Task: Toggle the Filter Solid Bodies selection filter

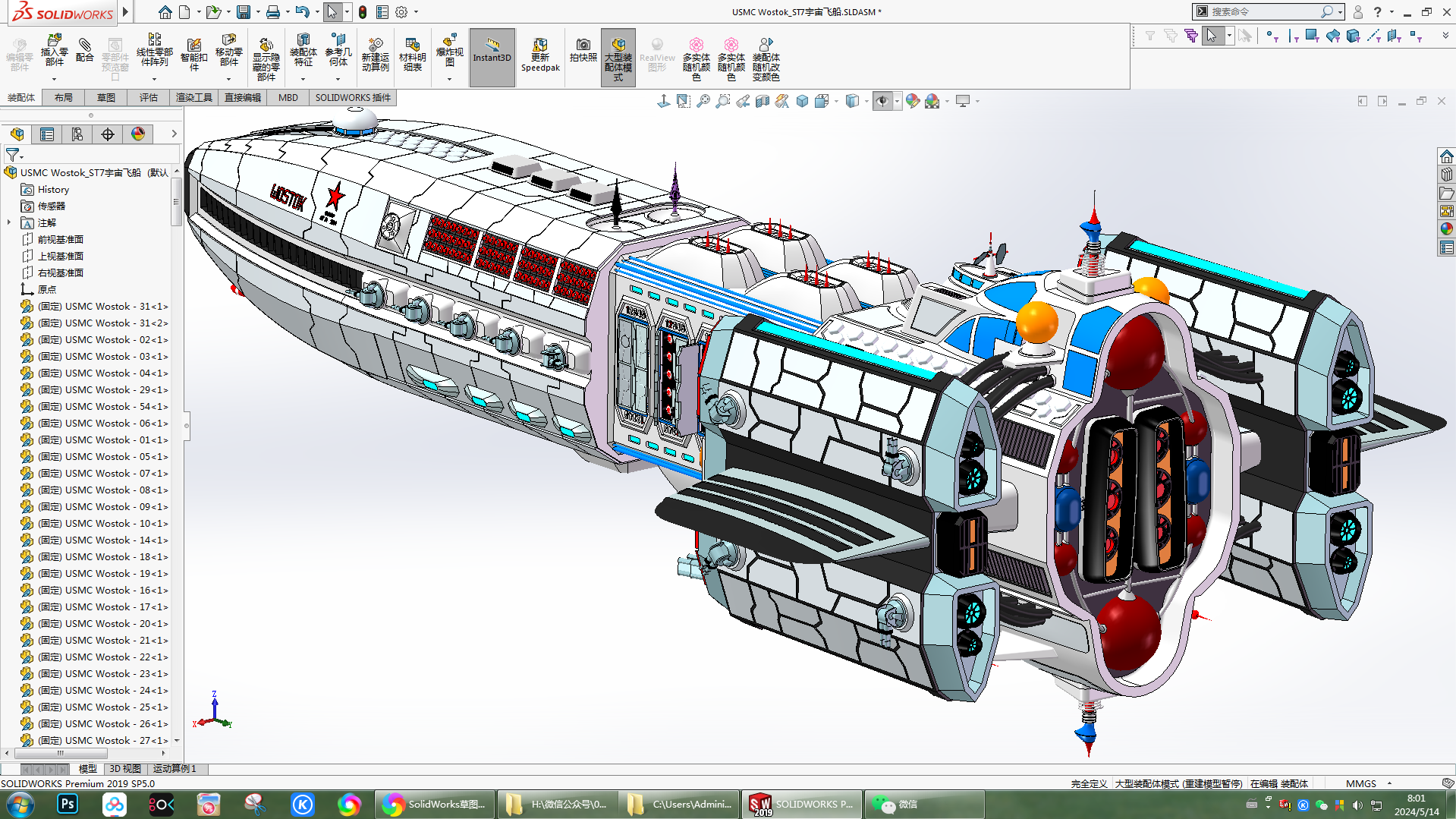Action: [x=1353, y=36]
